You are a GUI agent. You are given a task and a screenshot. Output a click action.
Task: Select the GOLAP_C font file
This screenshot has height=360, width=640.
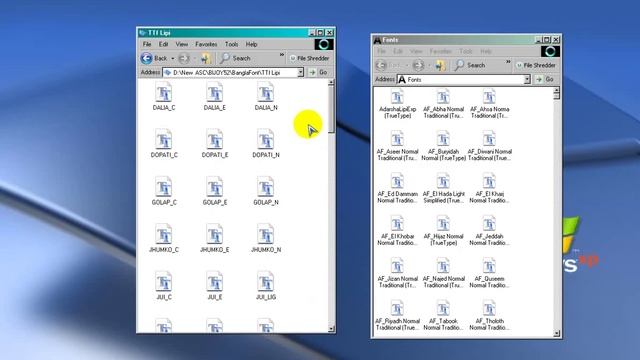point(164,191)
